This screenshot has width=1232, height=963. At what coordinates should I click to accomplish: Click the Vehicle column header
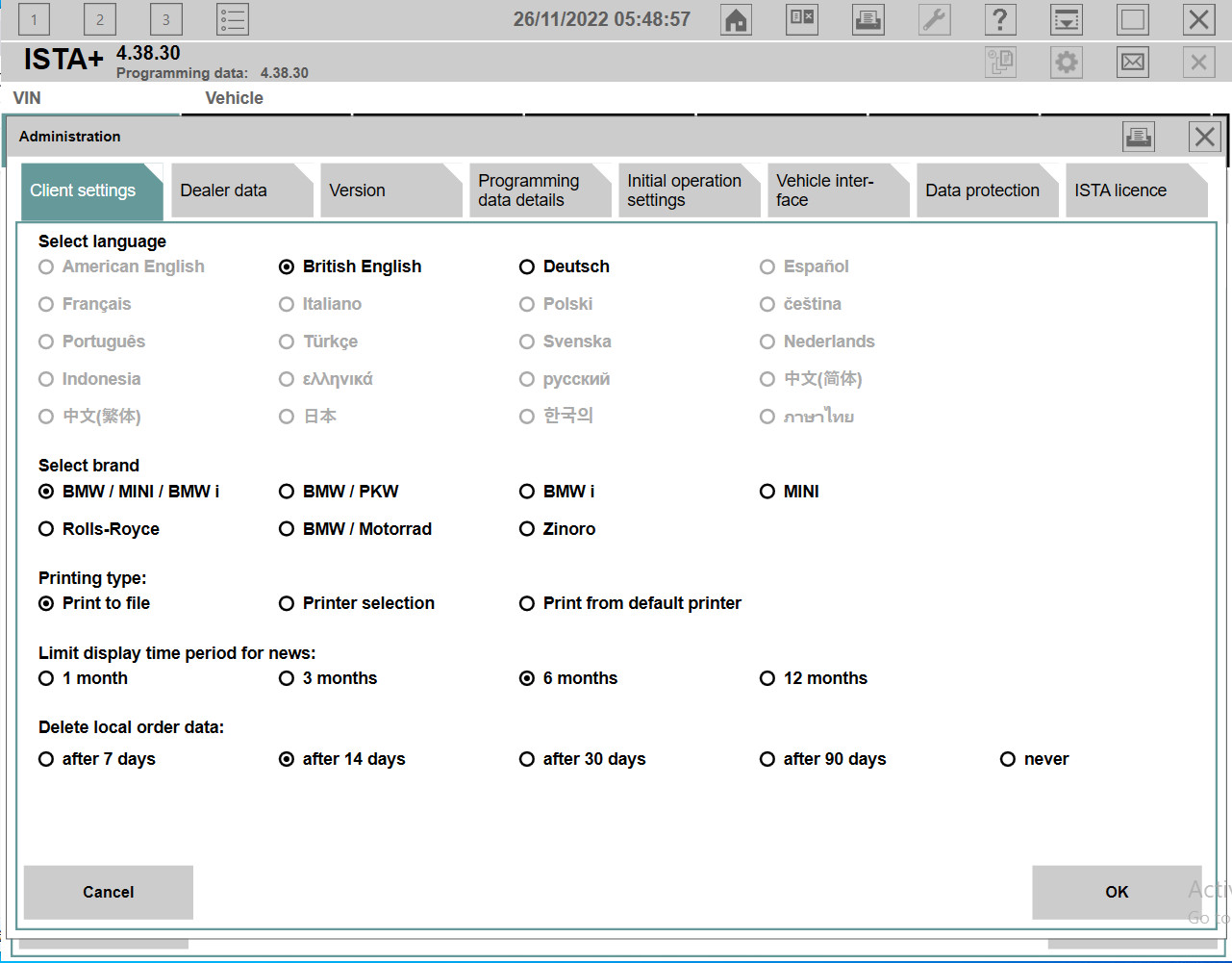coord(234,98)
